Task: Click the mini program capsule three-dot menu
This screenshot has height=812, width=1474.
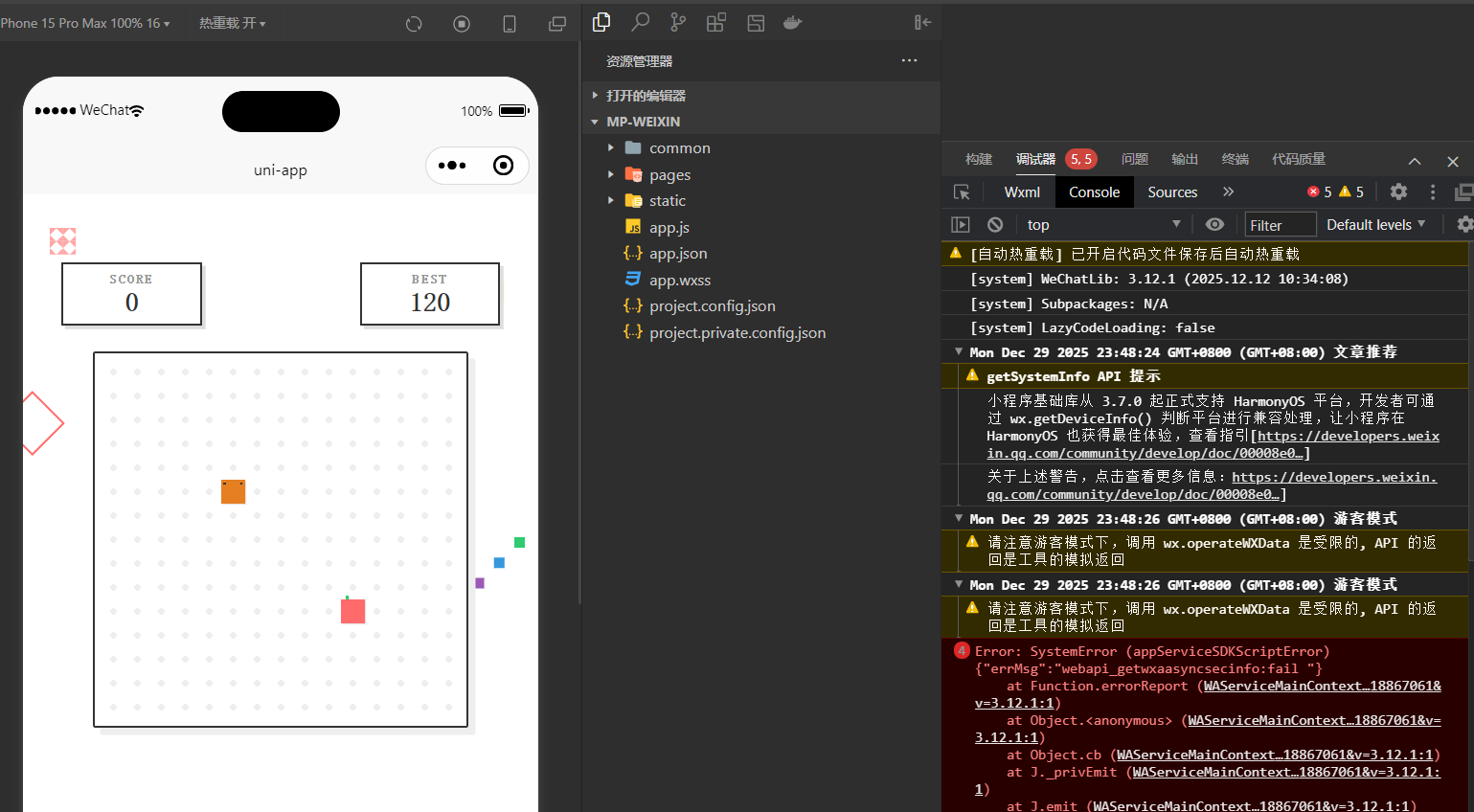Action: [x=452, y=166]
